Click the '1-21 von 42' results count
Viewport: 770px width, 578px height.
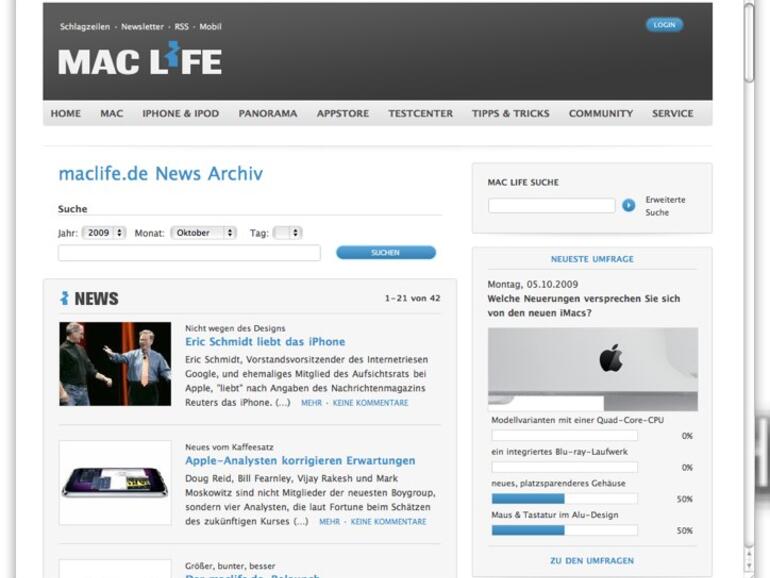[x=412, y=298]
